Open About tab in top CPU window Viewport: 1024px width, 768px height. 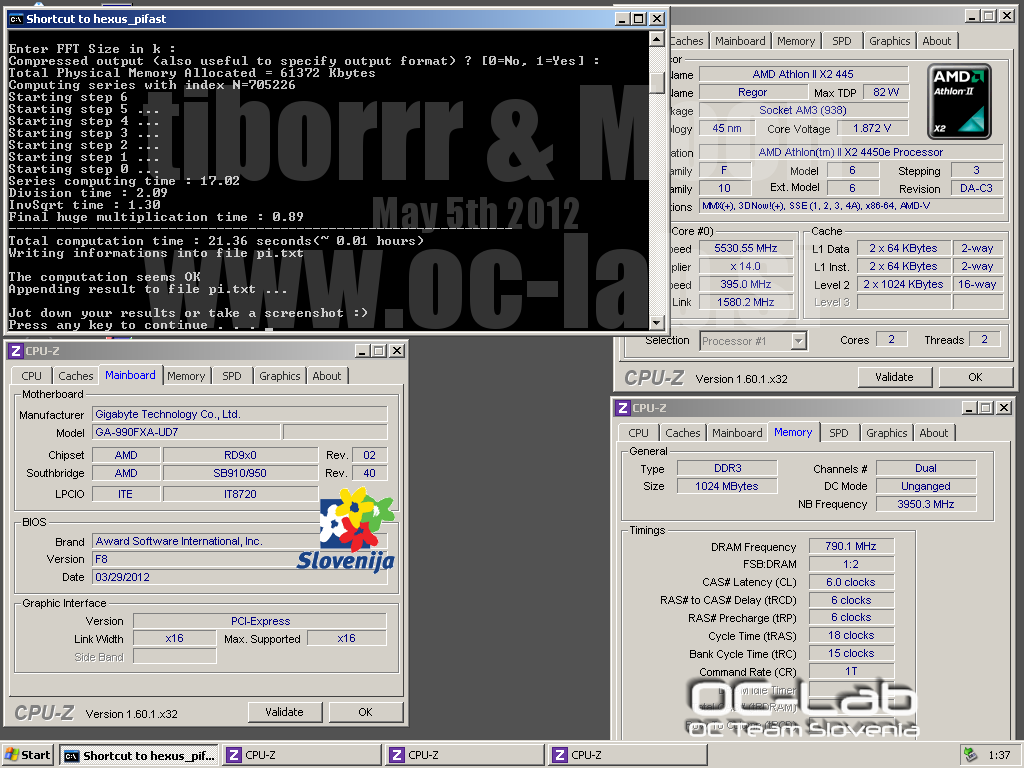(x=936, y=41)
